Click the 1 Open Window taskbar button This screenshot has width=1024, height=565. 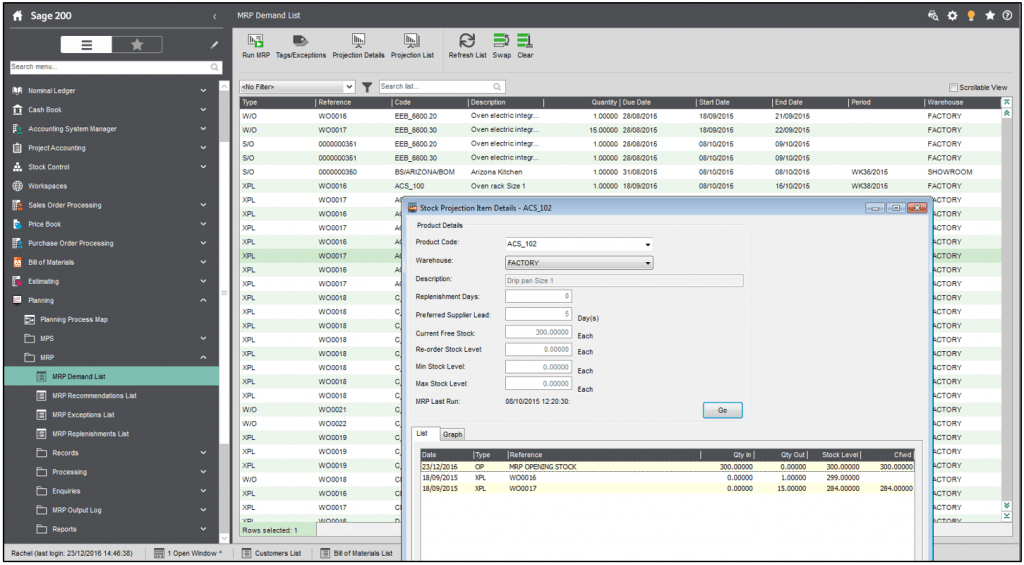(x=188, y=553)
